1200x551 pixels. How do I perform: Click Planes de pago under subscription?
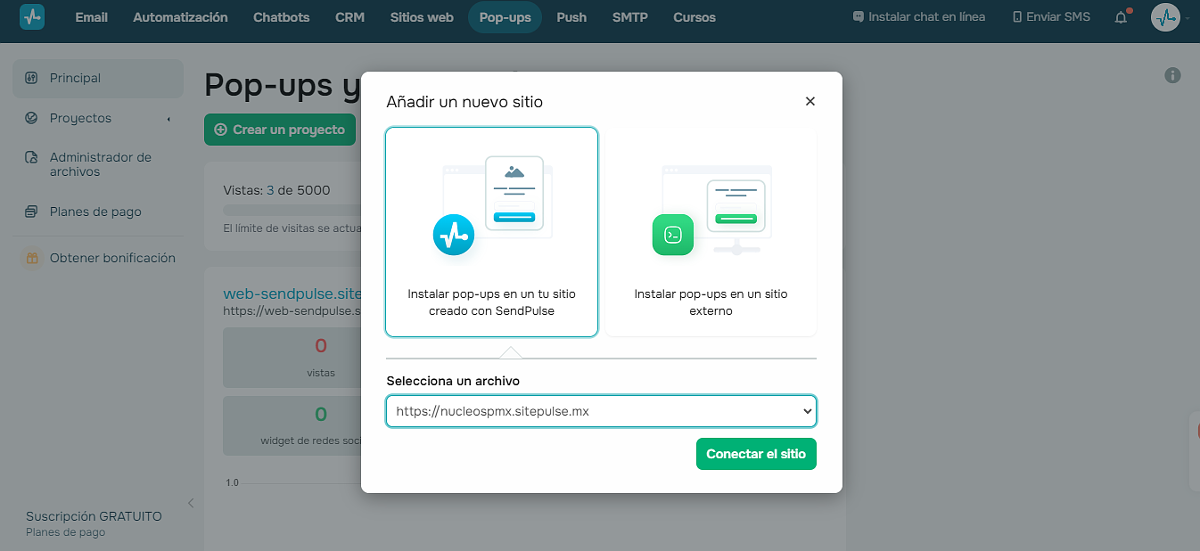(65, 533)
